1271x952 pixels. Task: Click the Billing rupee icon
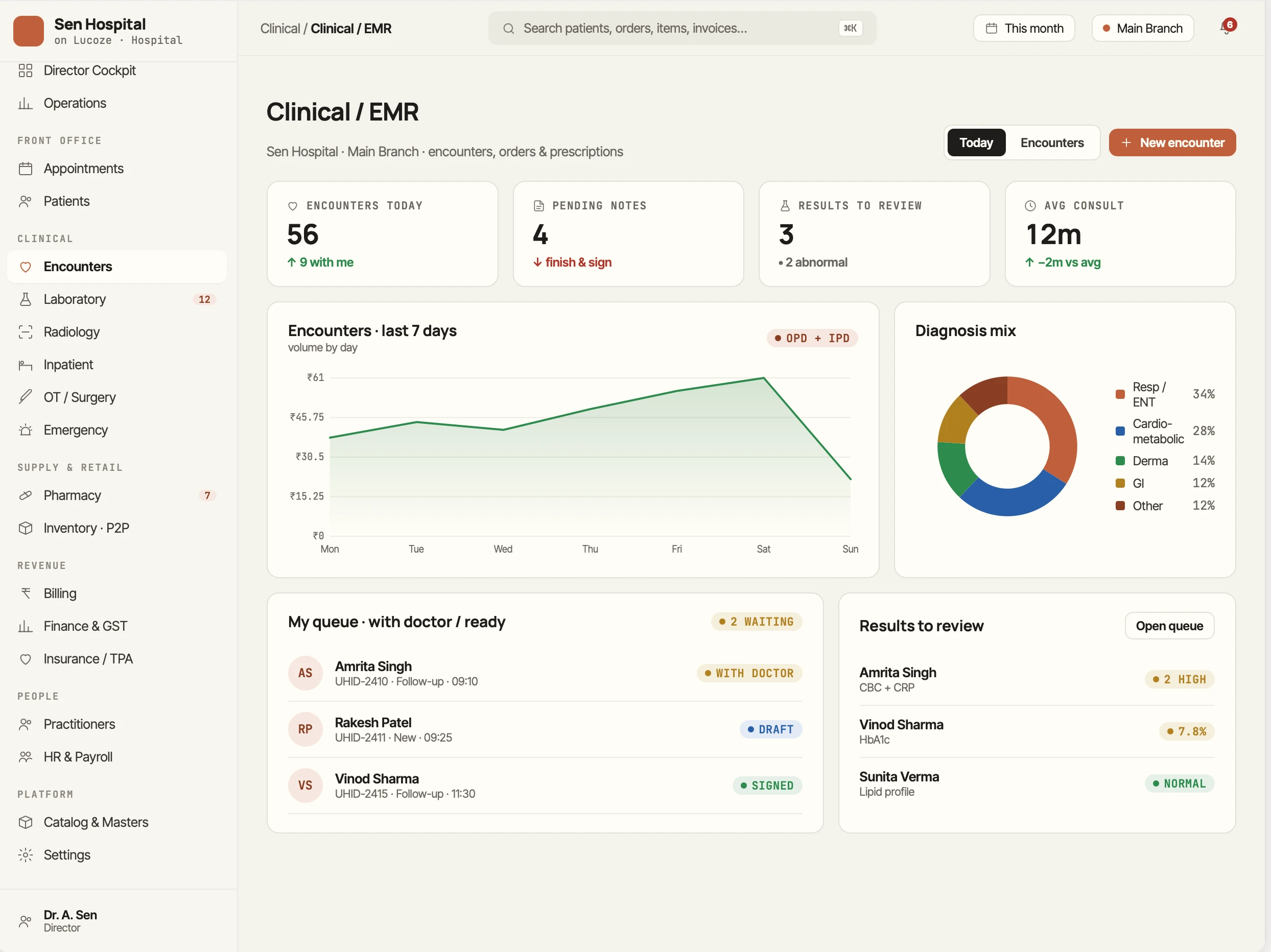pyautogui.click(x=25, y=594)
